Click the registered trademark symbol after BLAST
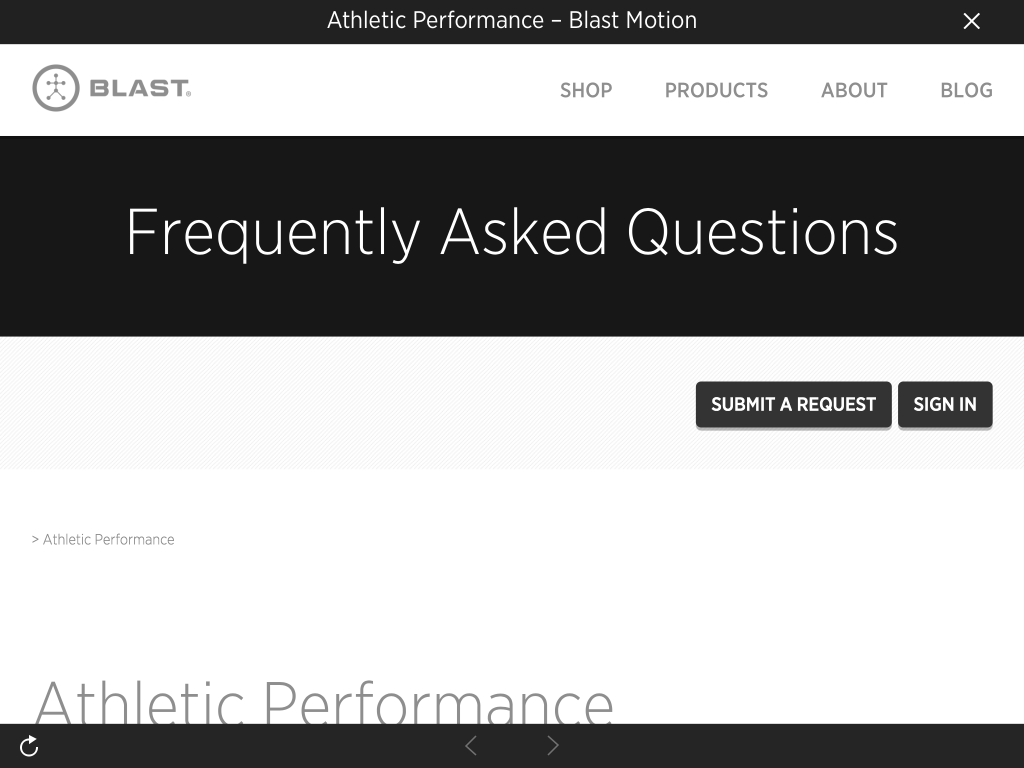Image resolution: width=1024 pixels, height=768 pixels. 189,94
